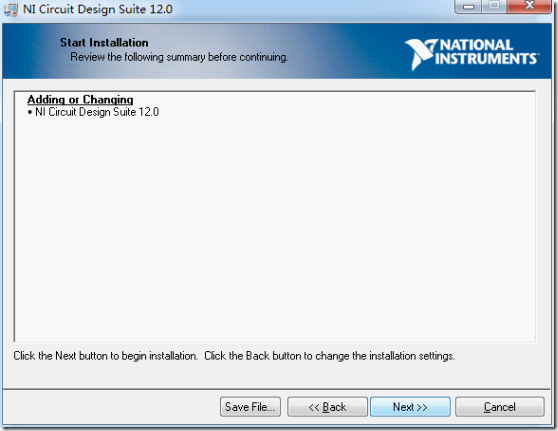Select the NI Circuit Design Suite 12.0 summary entry
This screenshot has width=558, height=431.
(97, 112)
